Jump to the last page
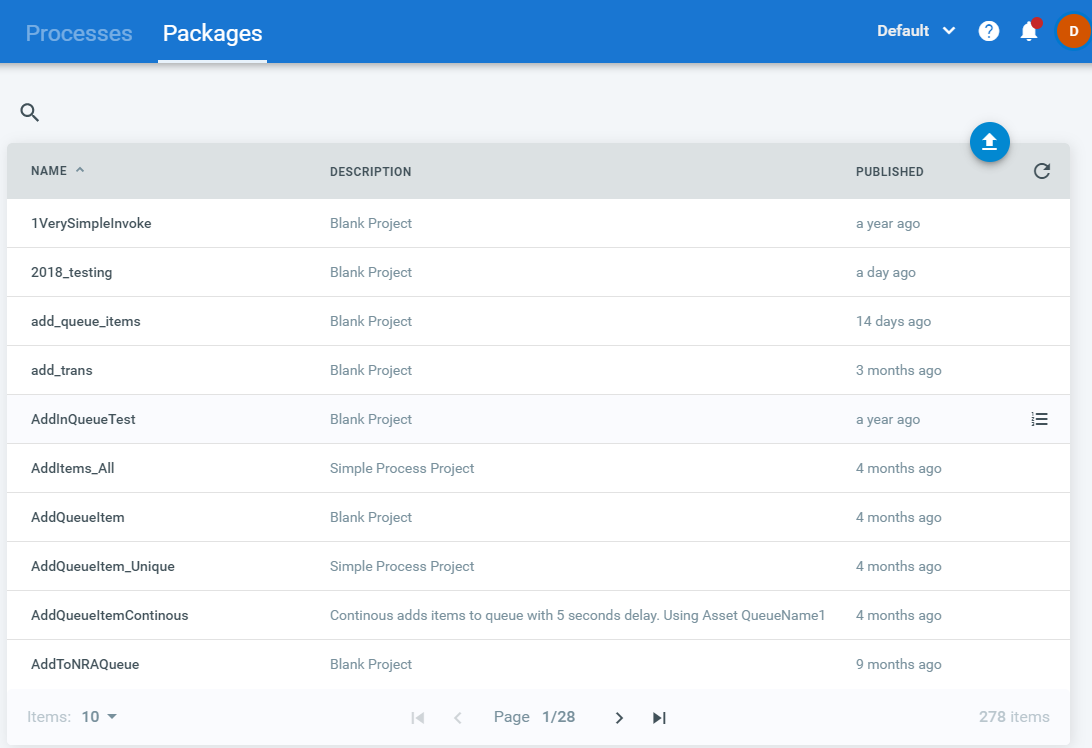This screenshot has width=1092, height=748. point(659,717)
